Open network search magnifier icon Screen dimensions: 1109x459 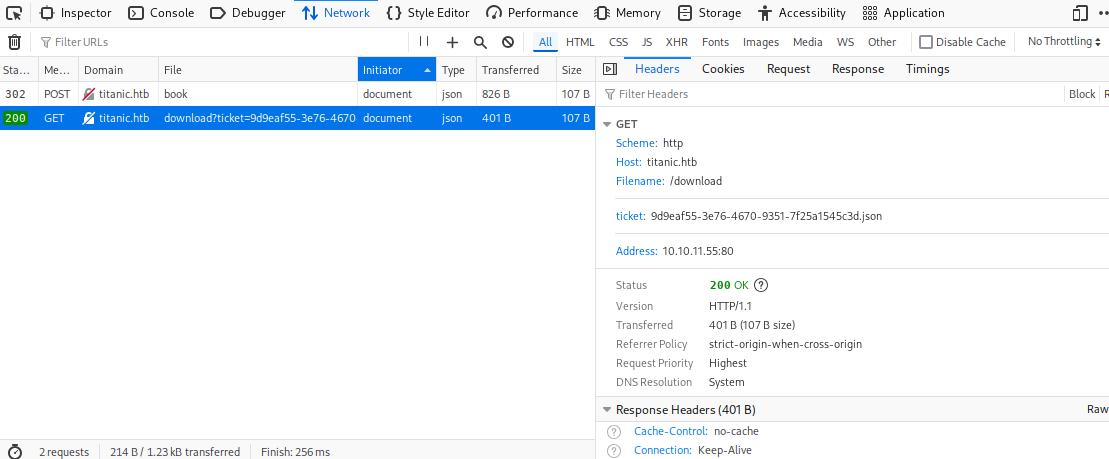point(480,42)
